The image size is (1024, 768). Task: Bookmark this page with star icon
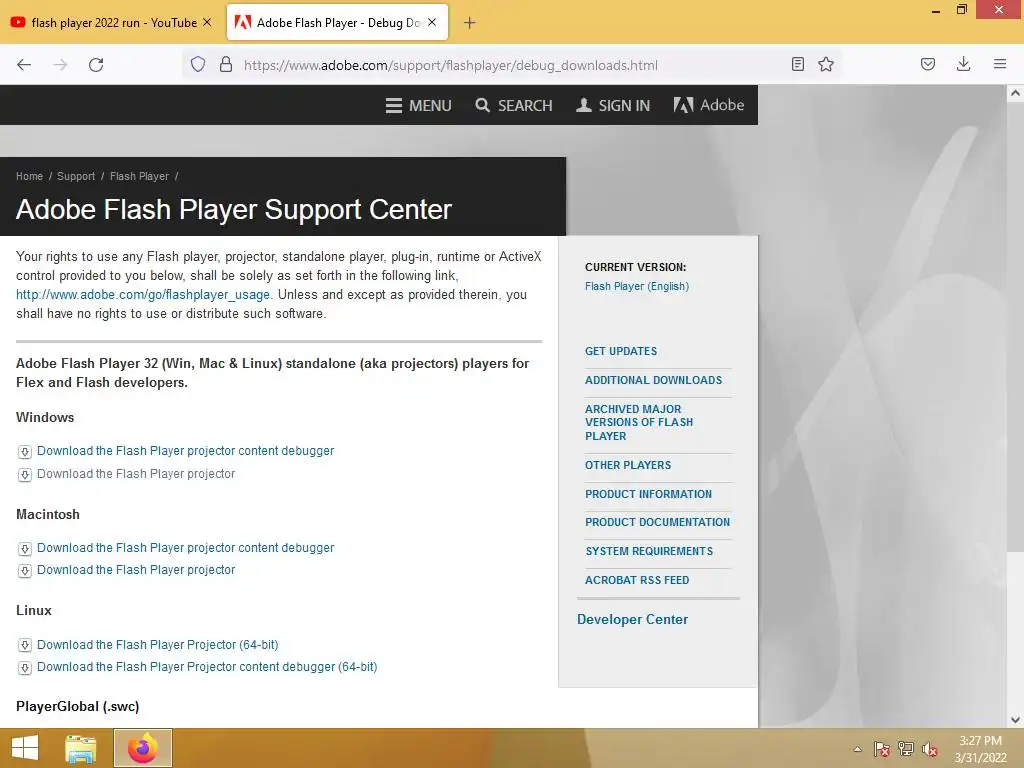pos(826,64)
